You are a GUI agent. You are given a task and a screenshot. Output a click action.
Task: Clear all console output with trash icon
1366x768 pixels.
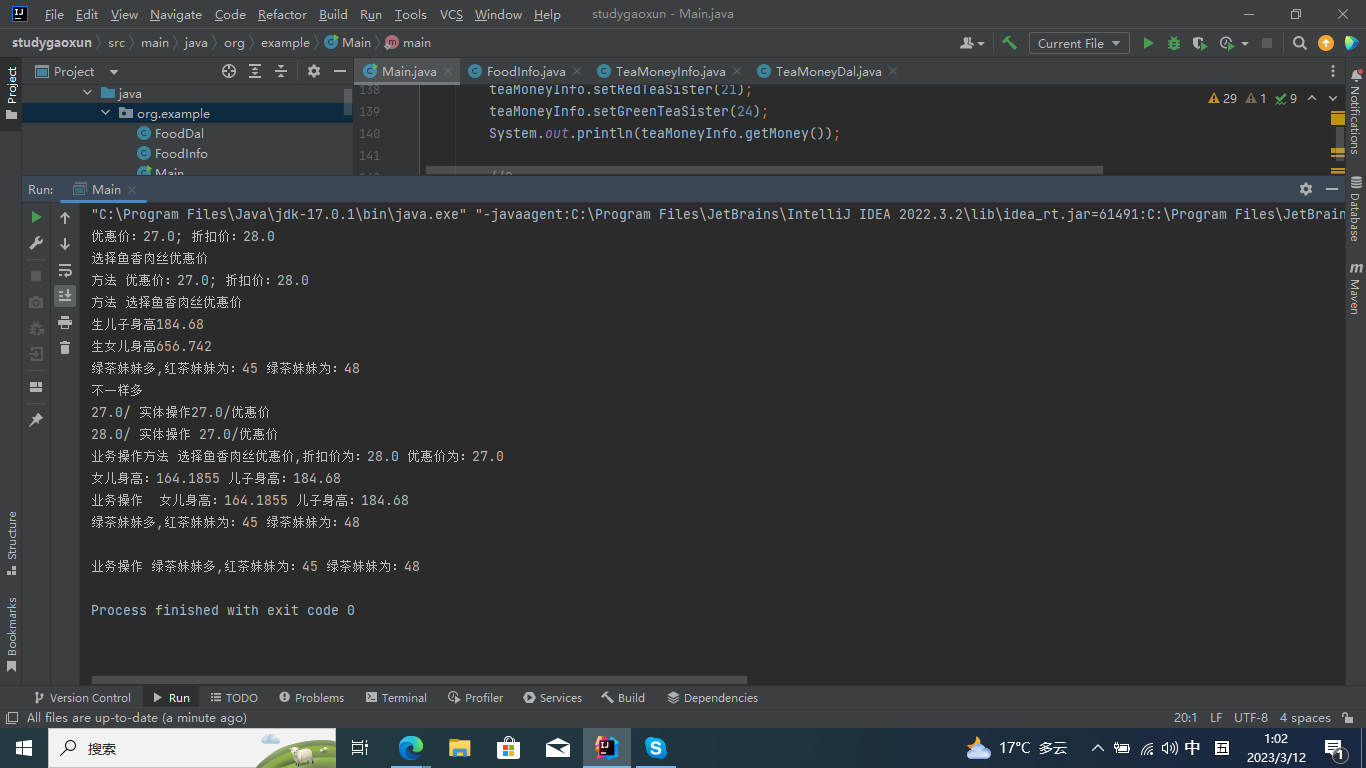[65, 348]
